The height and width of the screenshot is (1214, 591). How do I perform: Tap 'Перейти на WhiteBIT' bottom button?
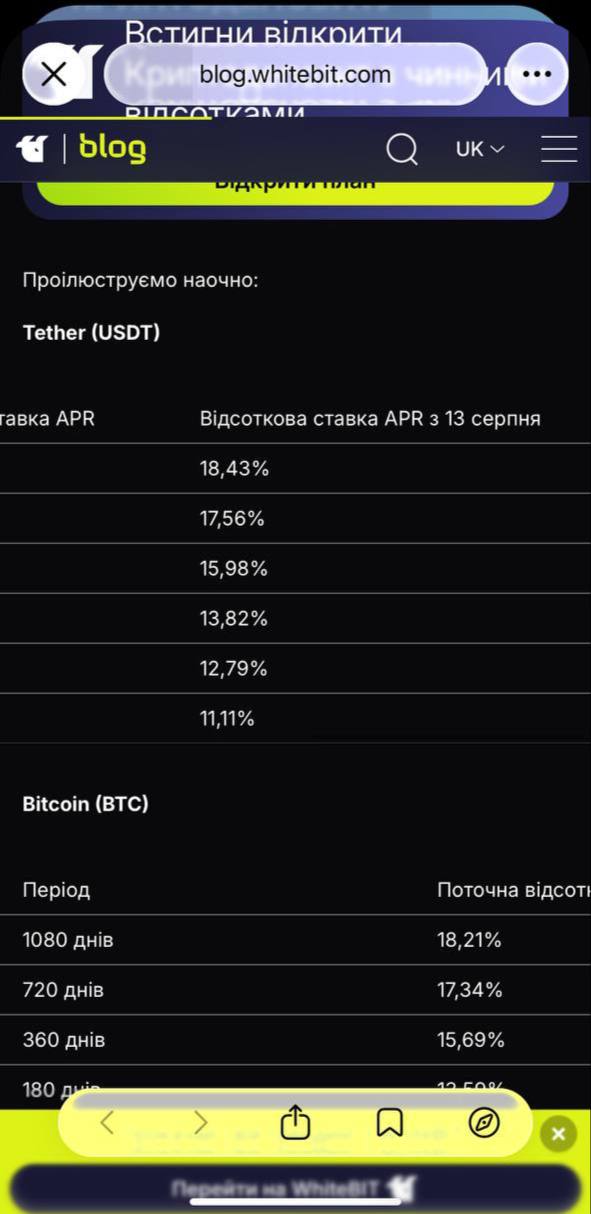point(295,1189)
